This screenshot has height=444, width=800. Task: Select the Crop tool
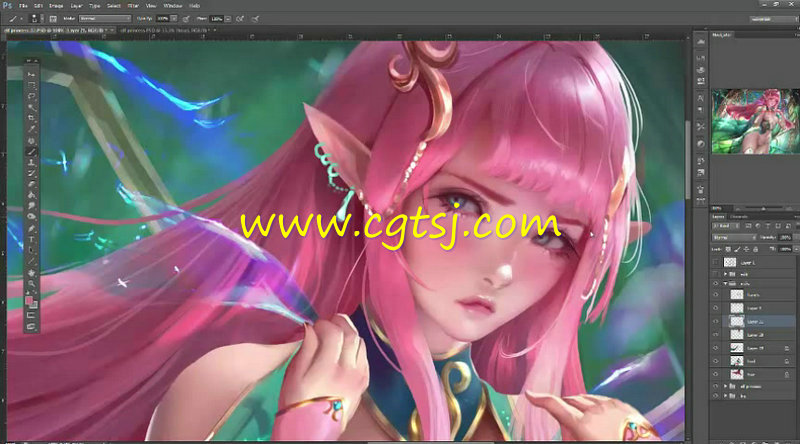32,118
